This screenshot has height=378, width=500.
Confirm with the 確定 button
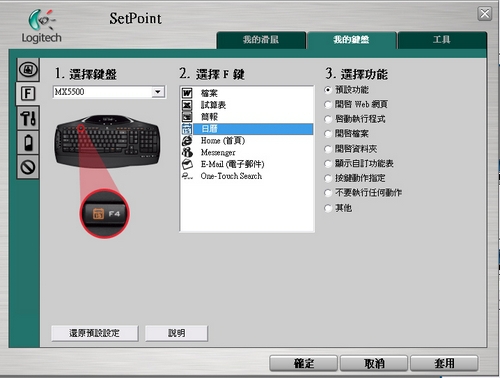pos(303,363)
